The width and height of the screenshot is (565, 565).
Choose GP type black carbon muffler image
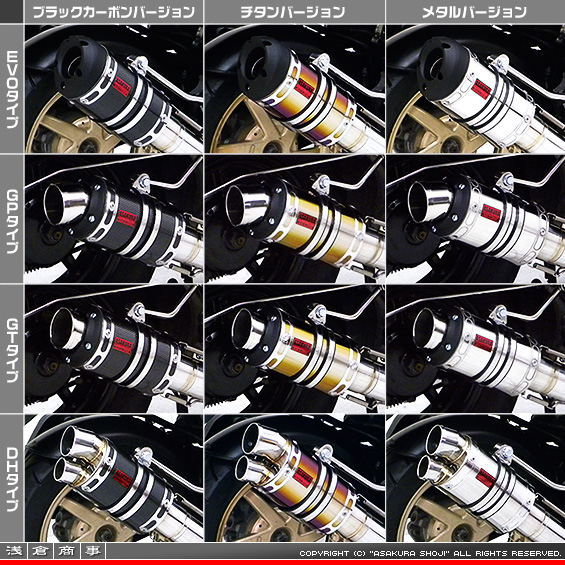coord(114,219)
